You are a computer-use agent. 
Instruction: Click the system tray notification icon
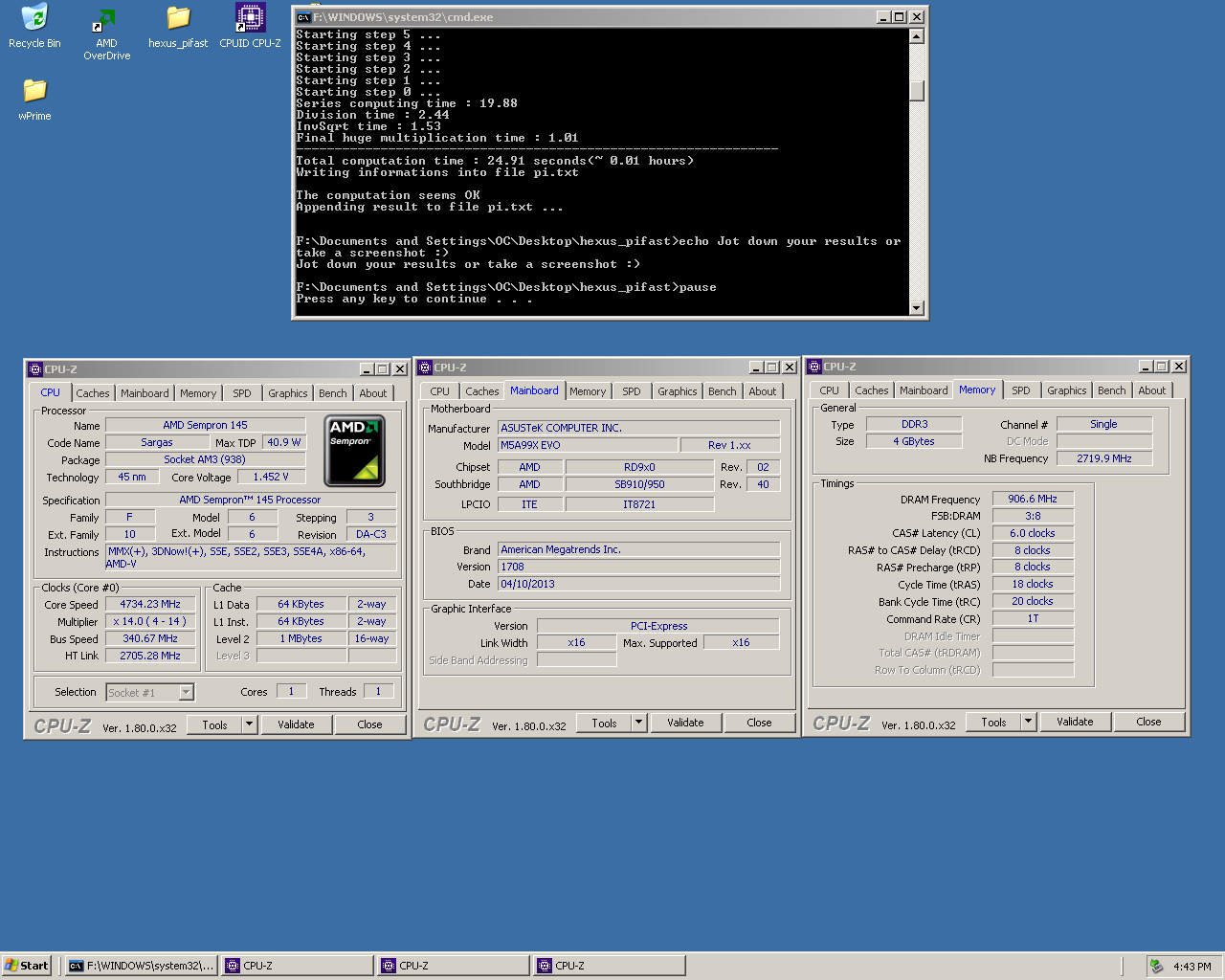click(1156, 966)
